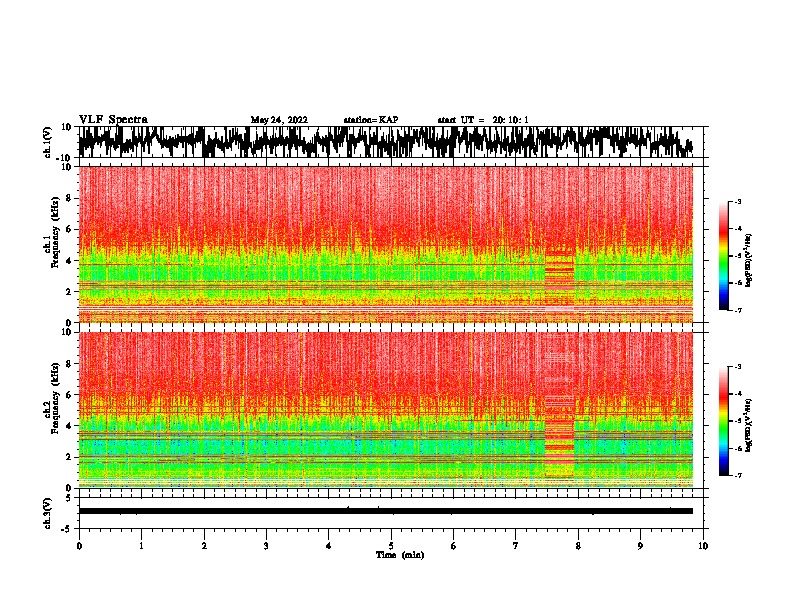Select the "start UT = 20:10:1" text
792x612 pixels.
tap(483, 120)
